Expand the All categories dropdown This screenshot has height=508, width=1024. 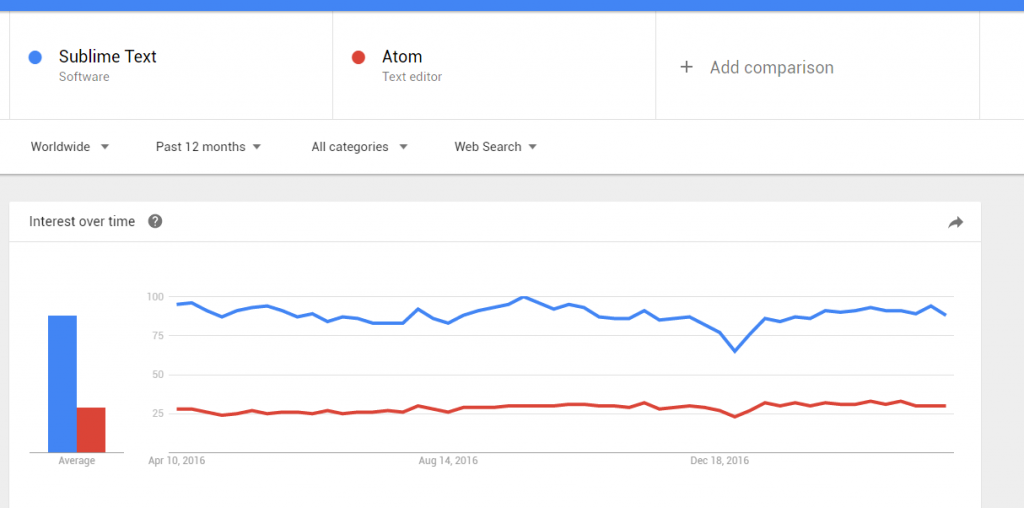(359, 147)
